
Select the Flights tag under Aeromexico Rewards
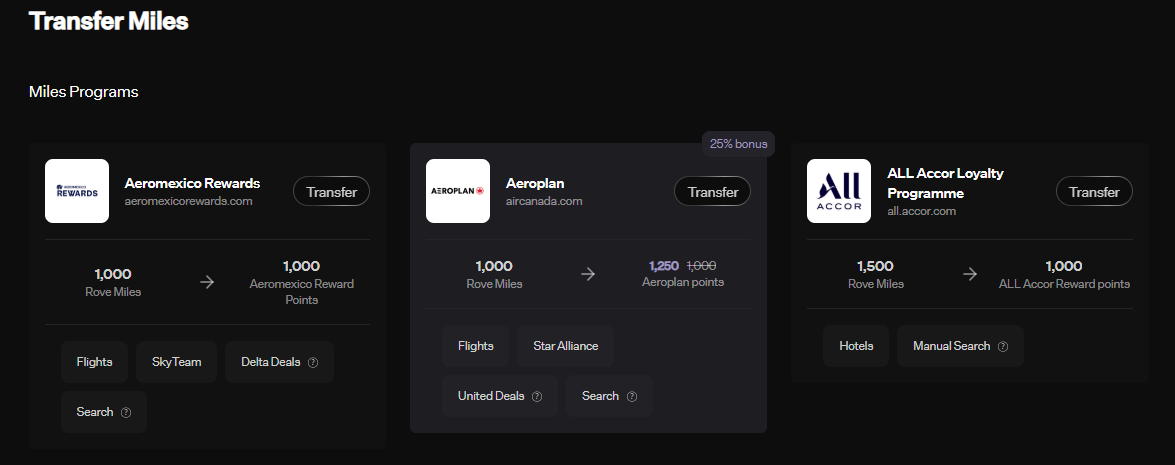pyautogui.click(x=94, y=362)
